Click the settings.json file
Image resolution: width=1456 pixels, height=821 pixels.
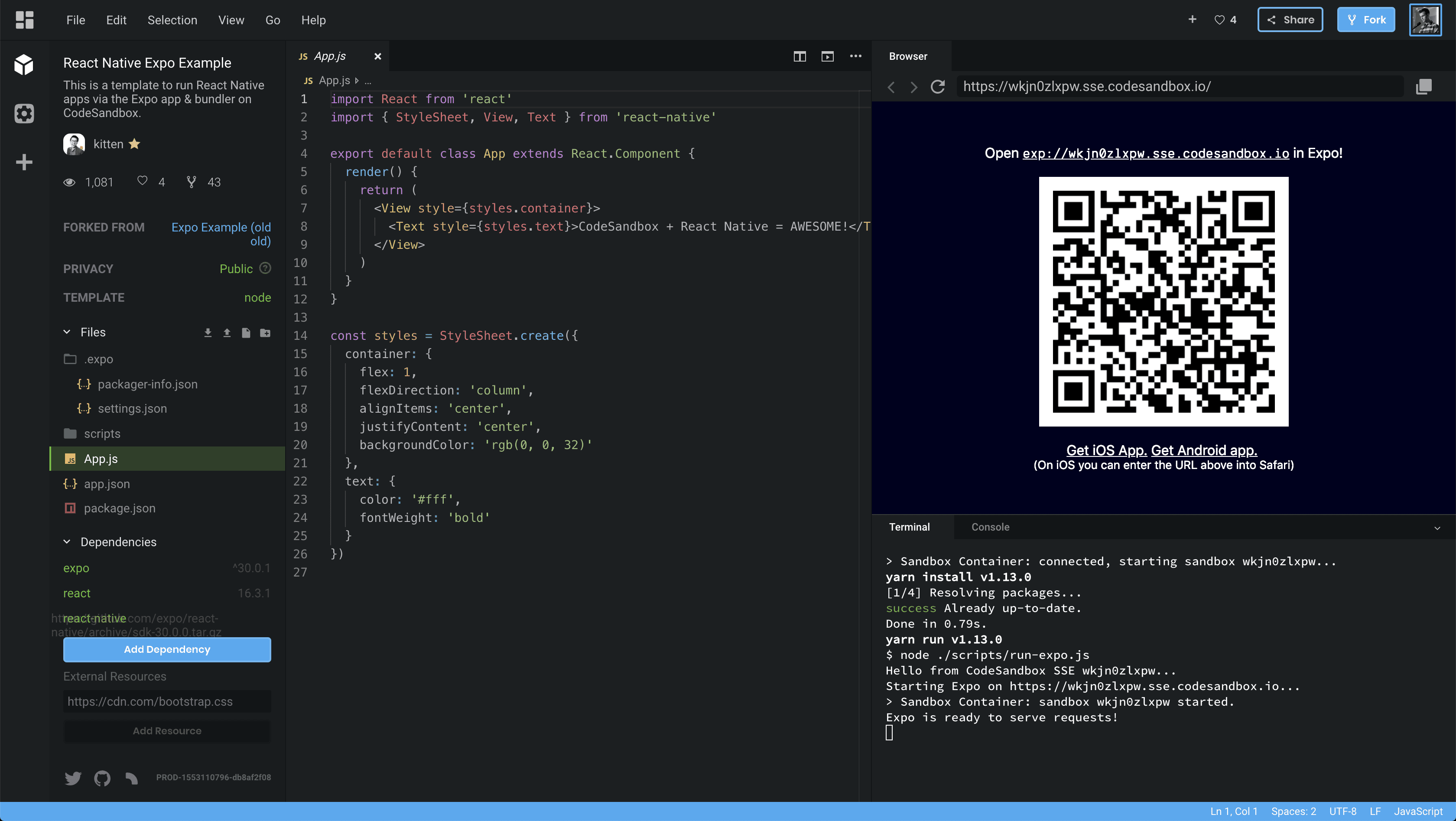point(132,408)
